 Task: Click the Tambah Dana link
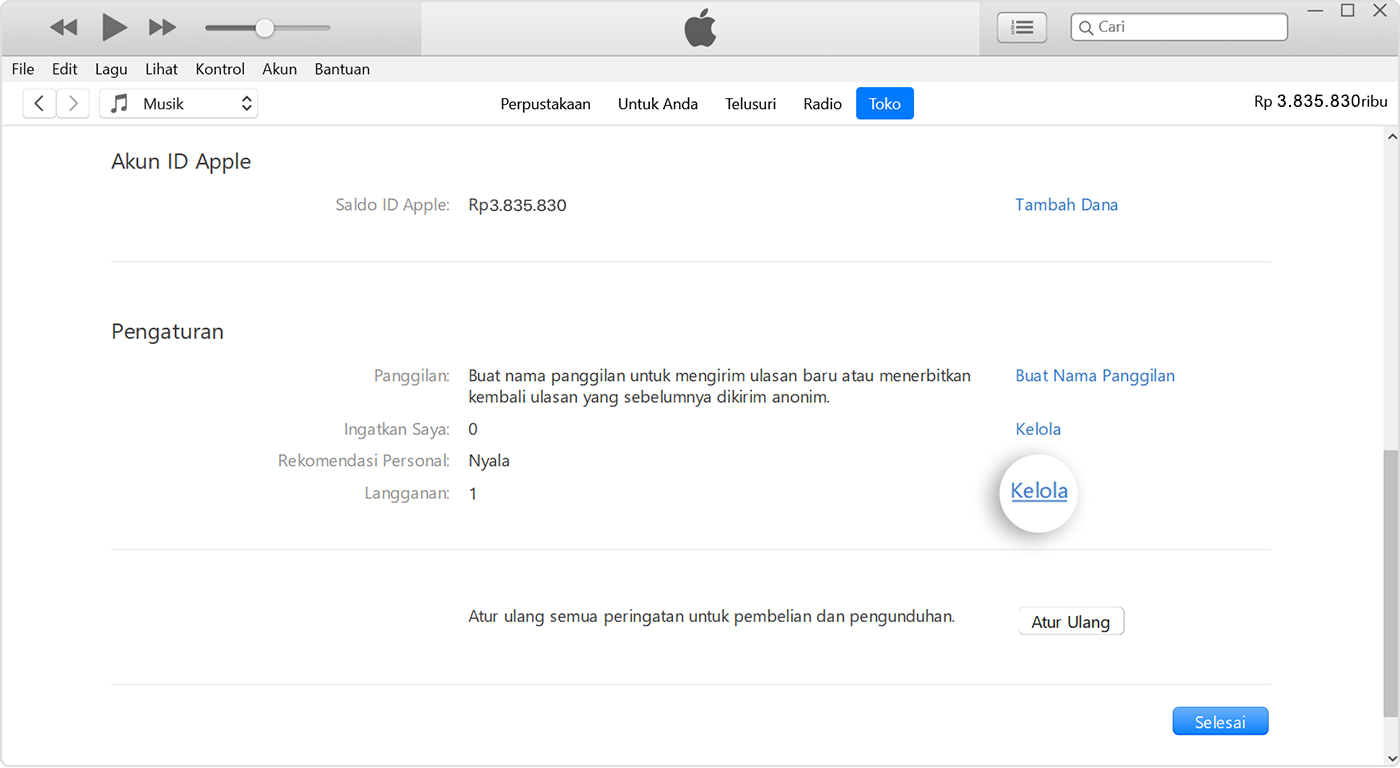[x=1067, y=205]
